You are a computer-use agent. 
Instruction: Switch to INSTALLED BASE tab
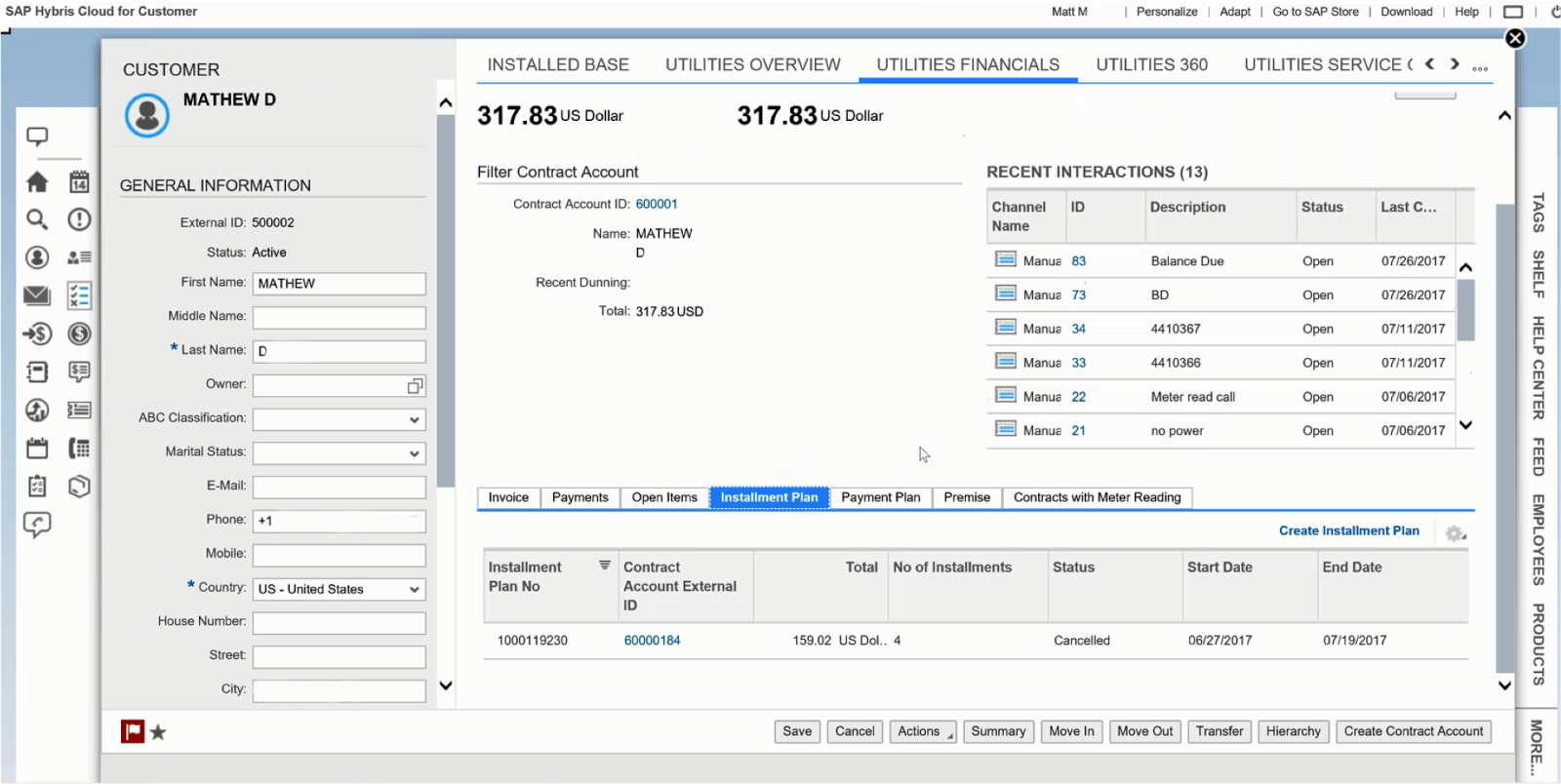[x=558, y=64]
